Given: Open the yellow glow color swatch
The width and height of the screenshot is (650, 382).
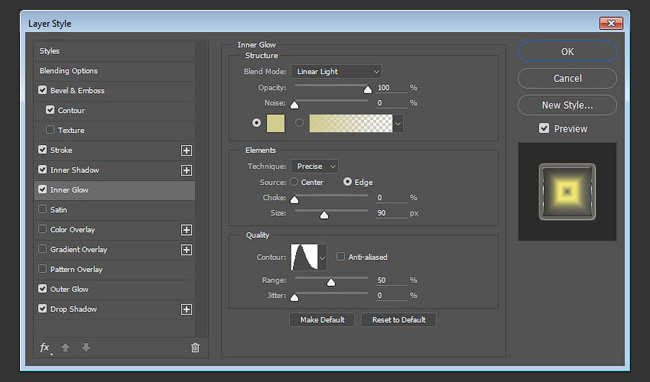Looking at the screenshot, I should pyautogui.click(x=276, y=123).
